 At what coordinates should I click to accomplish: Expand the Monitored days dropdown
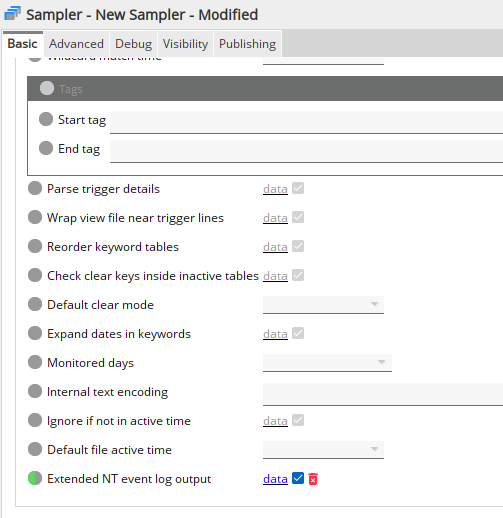pos(327,363)
